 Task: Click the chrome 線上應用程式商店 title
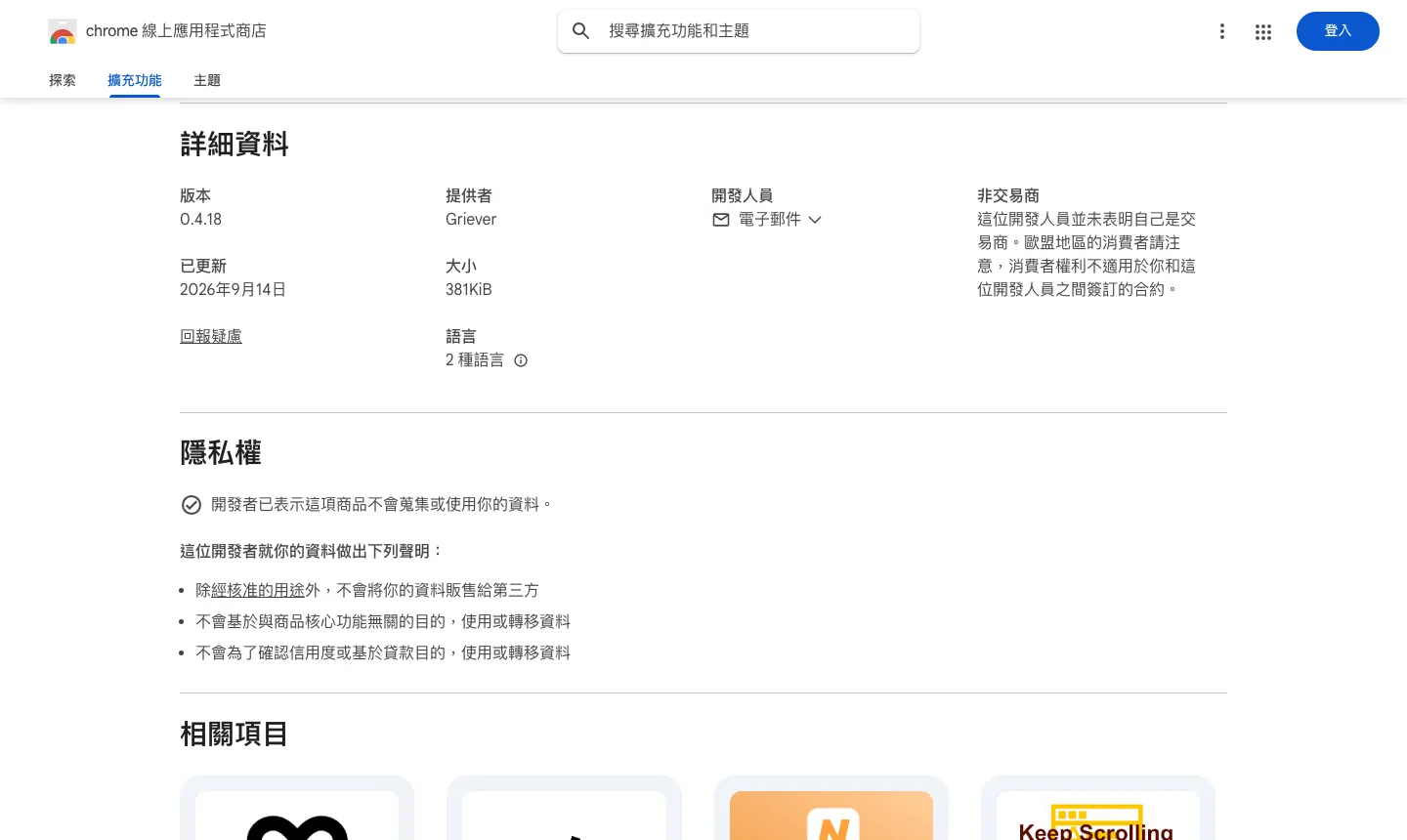[x=176, y=31]
